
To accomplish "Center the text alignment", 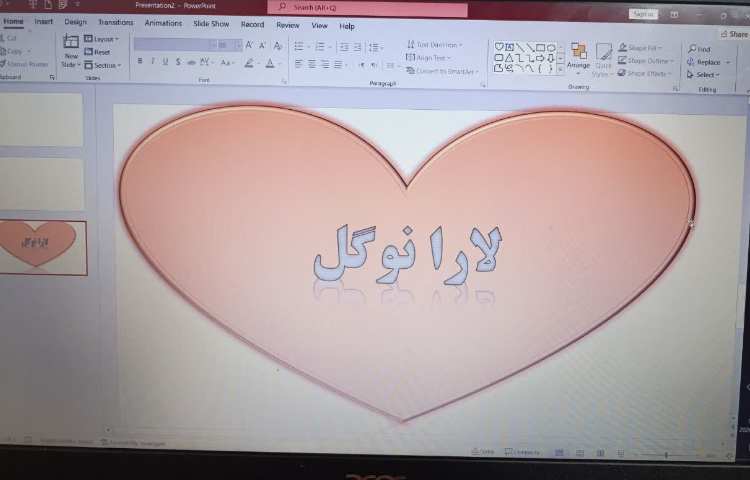I will 312,64.
